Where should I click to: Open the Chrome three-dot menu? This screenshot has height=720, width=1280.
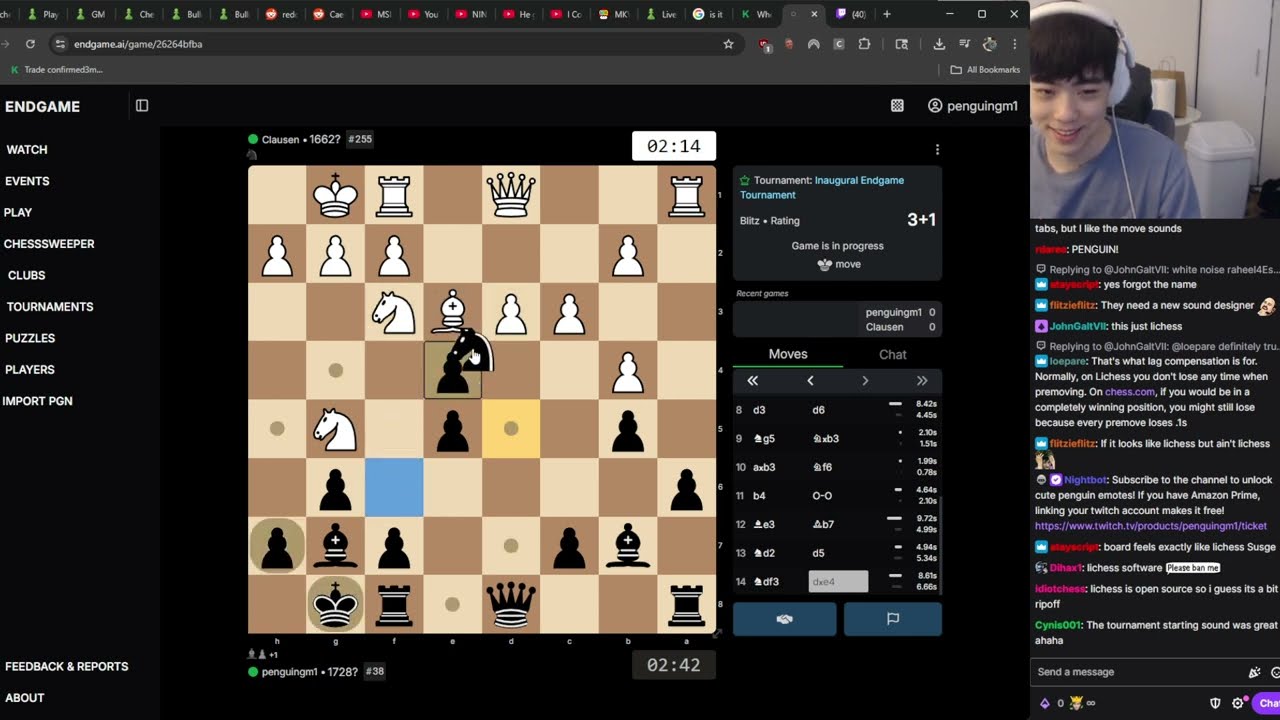pyautogui.click(x=1014, y=44)
